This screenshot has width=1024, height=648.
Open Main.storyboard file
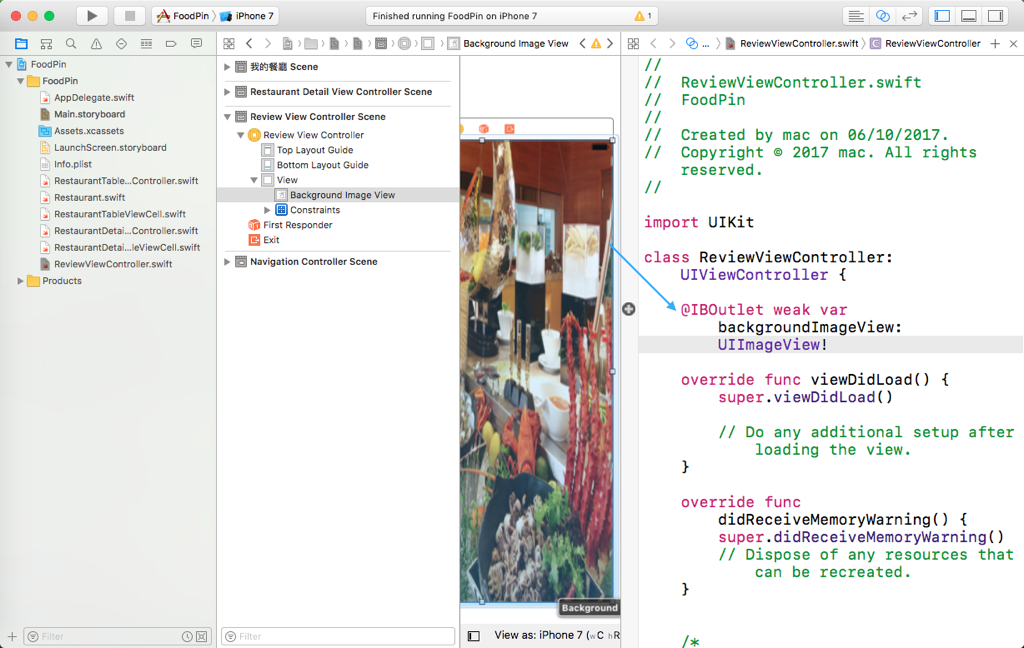89,114
